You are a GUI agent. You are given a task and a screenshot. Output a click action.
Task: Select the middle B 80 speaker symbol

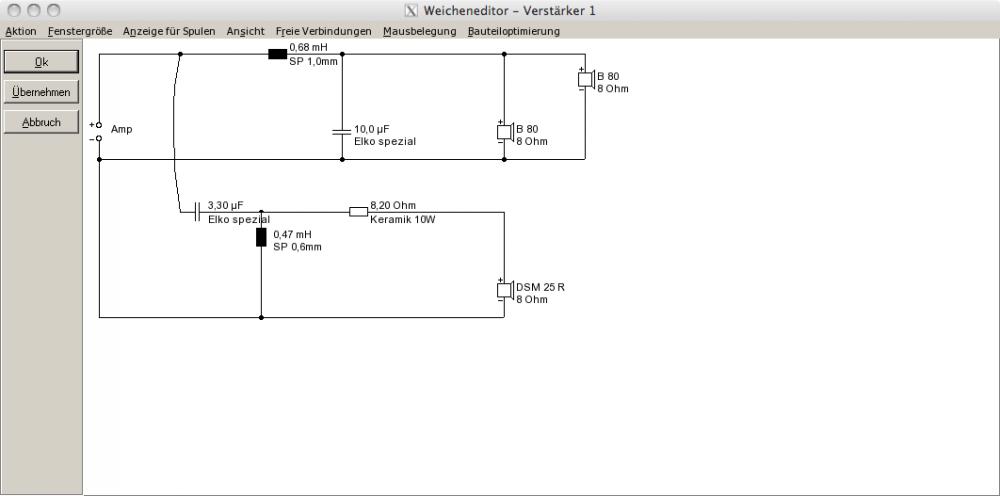pyautogui.click(x=505, y=132)
